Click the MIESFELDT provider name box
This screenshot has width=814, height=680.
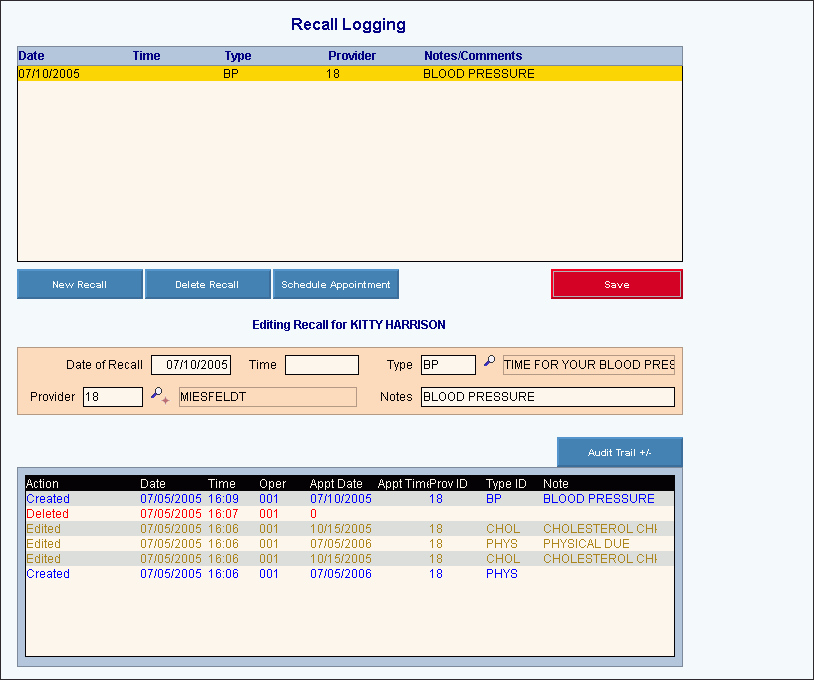point(267,397)
